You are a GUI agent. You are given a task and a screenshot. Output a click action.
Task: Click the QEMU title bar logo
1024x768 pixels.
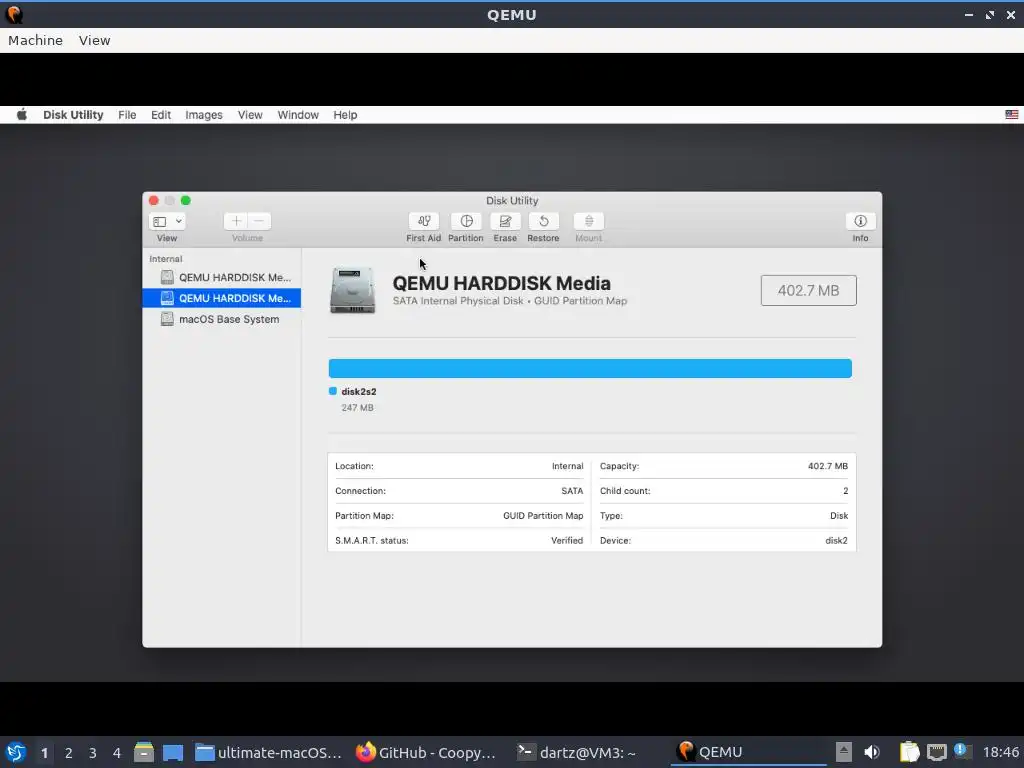point(14,14)
